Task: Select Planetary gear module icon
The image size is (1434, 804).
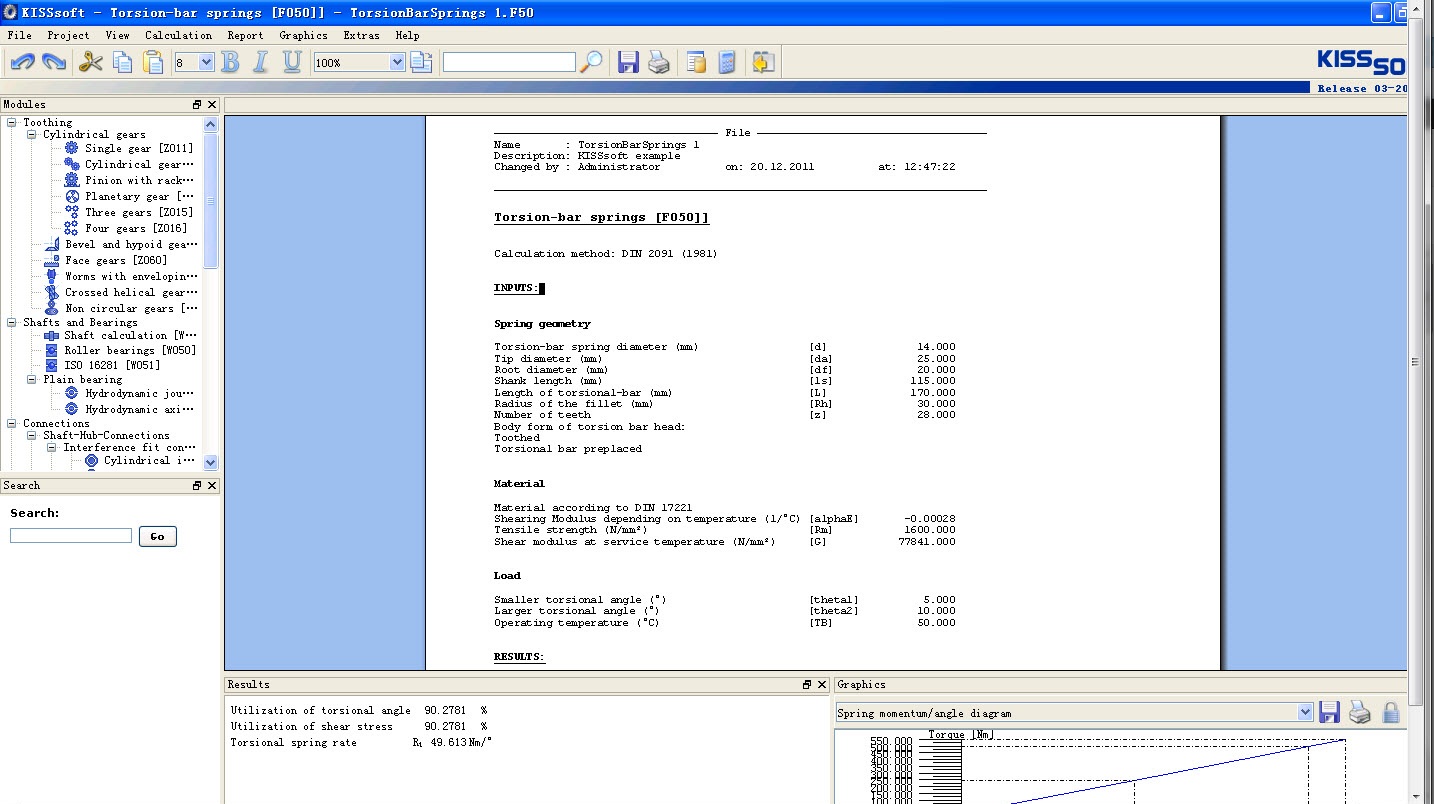Action: tap(71, 196)
